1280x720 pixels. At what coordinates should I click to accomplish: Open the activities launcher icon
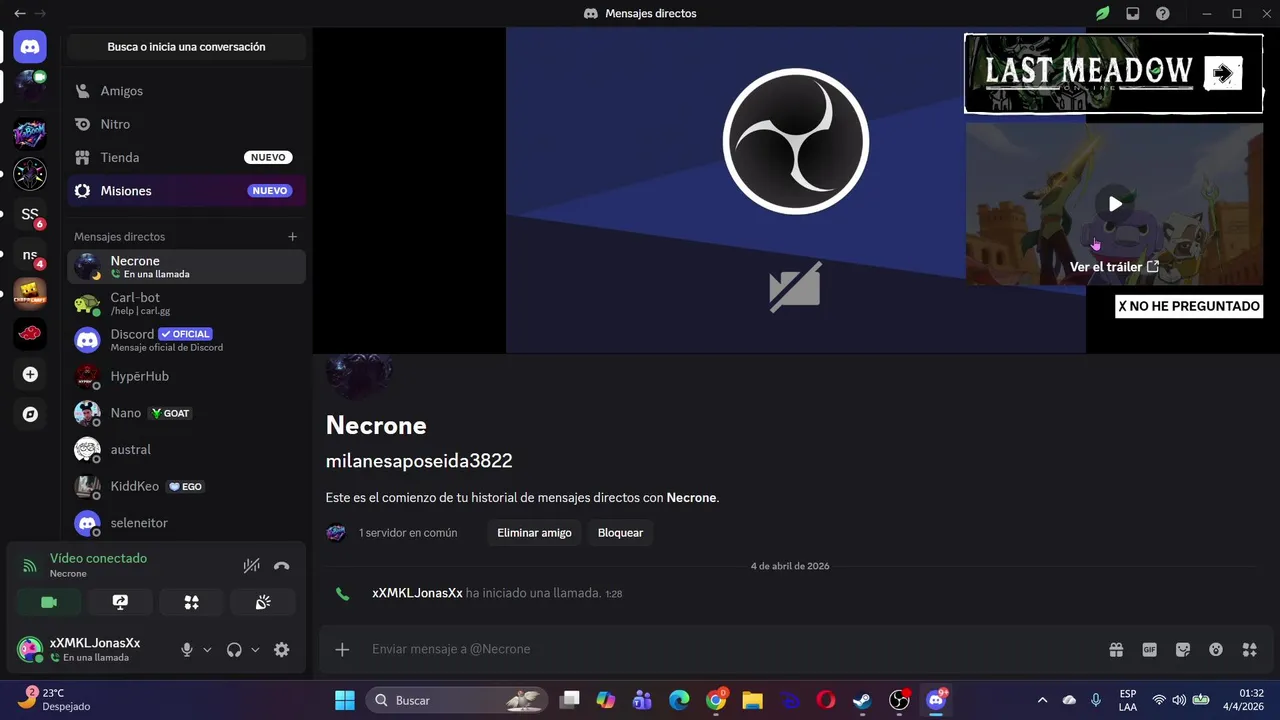click(191, 602)
